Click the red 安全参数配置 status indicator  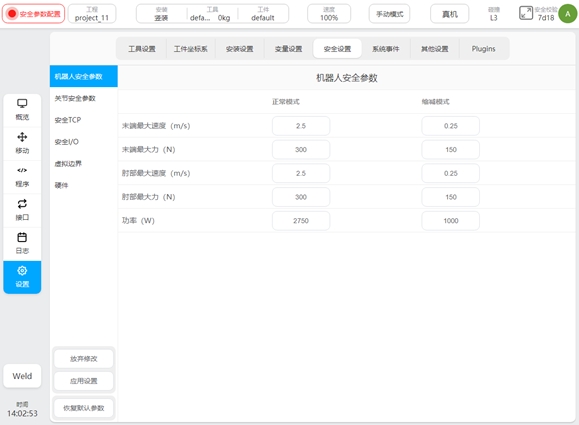pyautogui.click(x=34, y=14)
